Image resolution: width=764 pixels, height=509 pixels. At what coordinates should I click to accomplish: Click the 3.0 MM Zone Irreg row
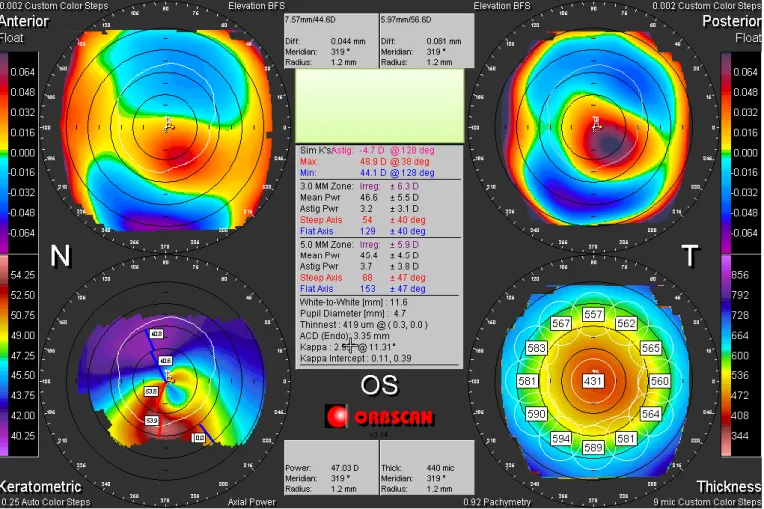(359, 187)
